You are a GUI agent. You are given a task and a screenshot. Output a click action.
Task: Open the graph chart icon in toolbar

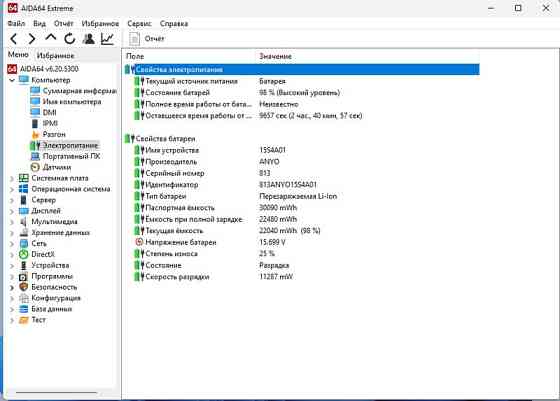tap(107, 39)
